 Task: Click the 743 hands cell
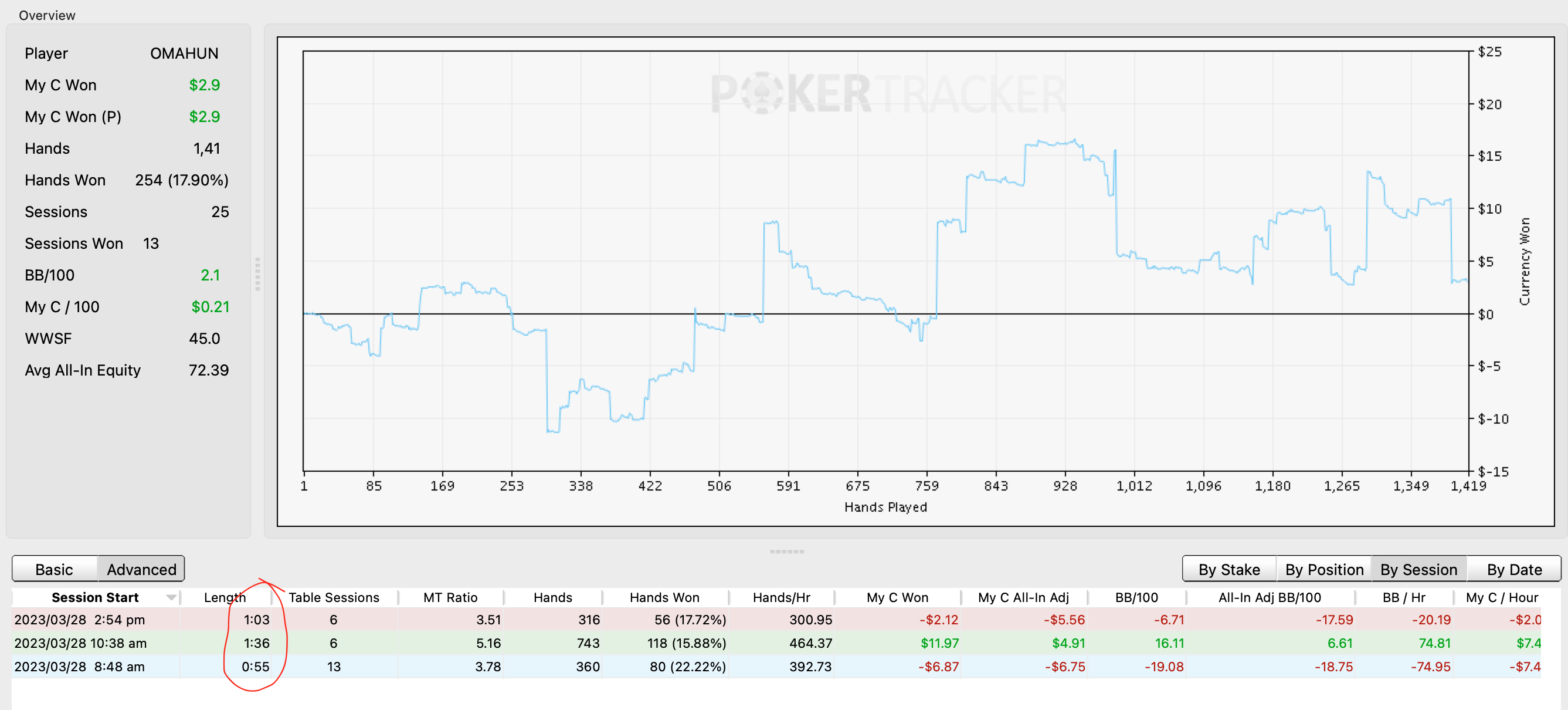pyautogui.click(x=588, y=643)
